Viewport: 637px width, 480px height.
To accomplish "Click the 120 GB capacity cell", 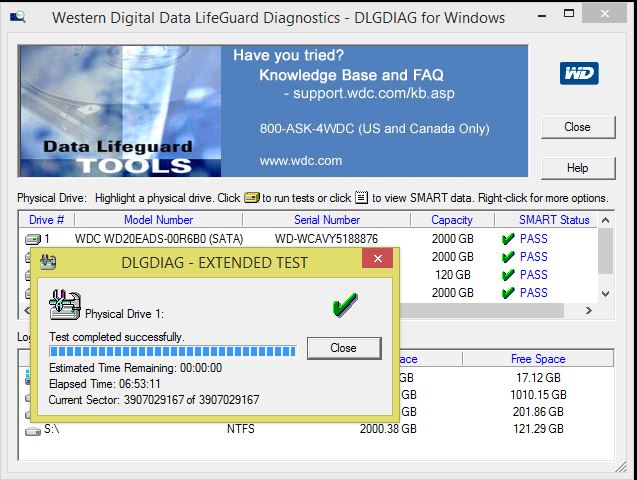I will (453, 275).
